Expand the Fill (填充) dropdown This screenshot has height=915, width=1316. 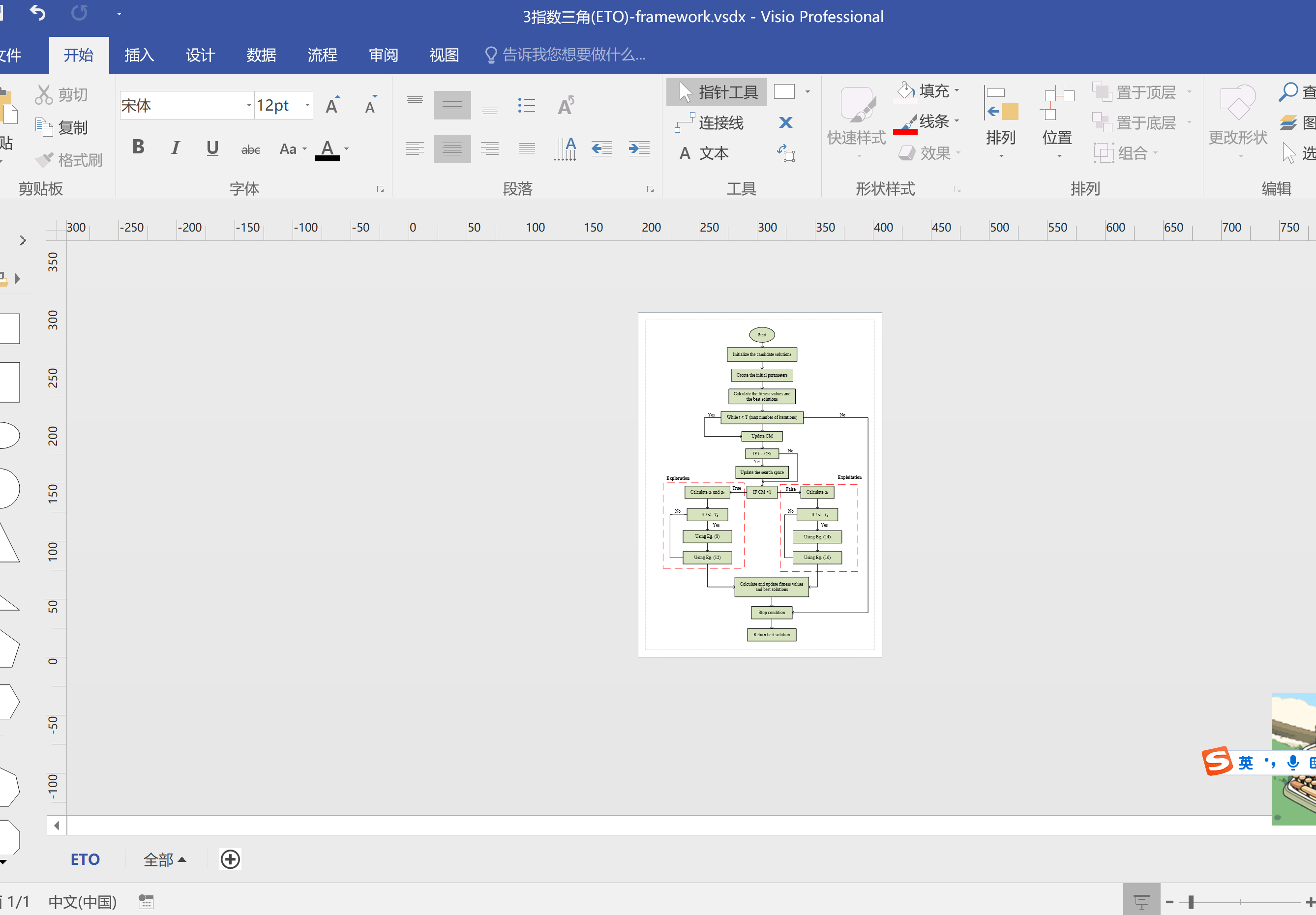click(957, 90)
